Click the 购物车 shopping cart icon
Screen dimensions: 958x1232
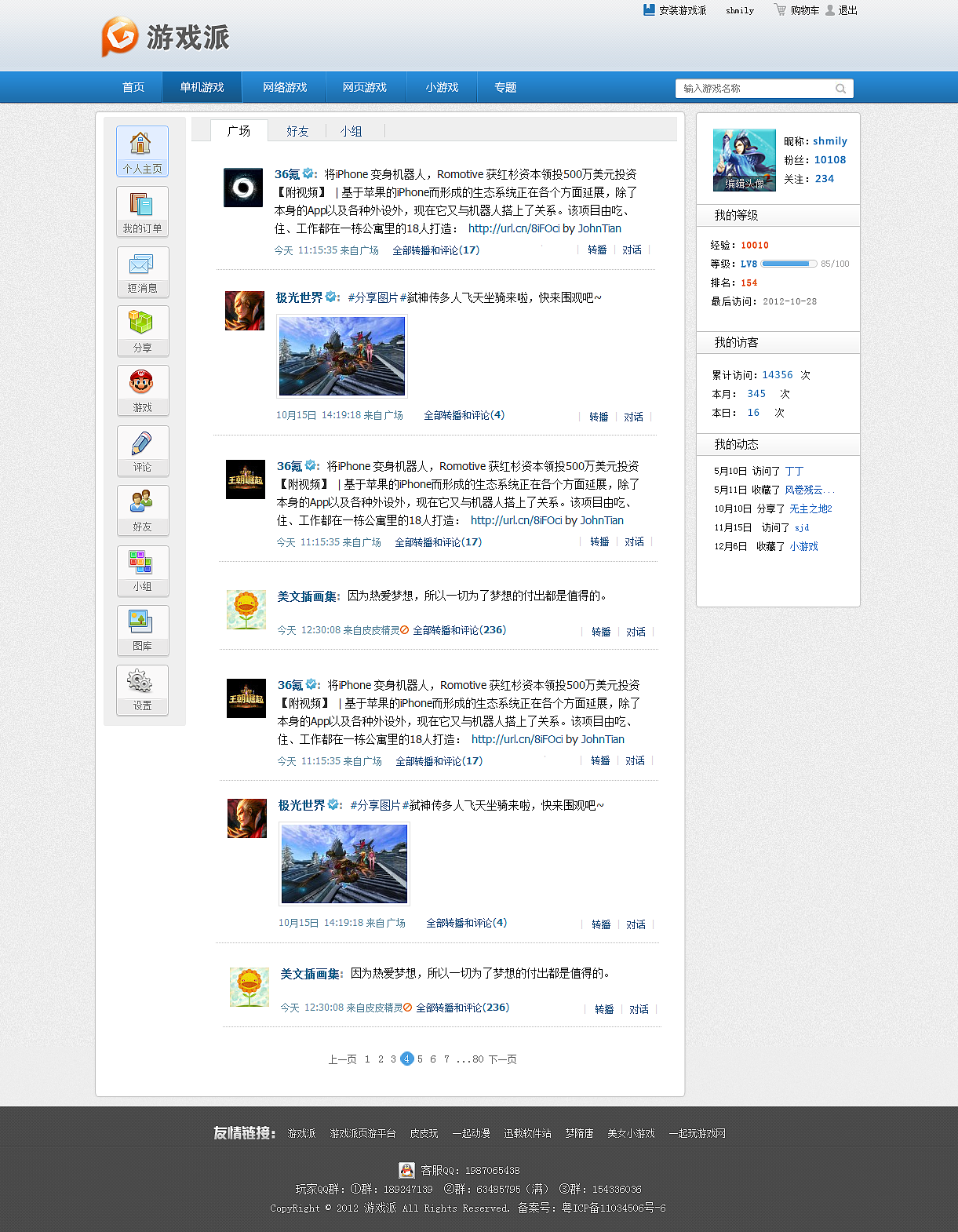pyautogui.click(x=780, y=10)
